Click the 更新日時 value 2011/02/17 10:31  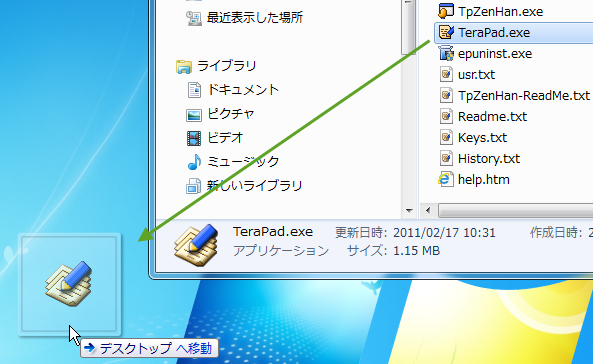coord(444,232)
